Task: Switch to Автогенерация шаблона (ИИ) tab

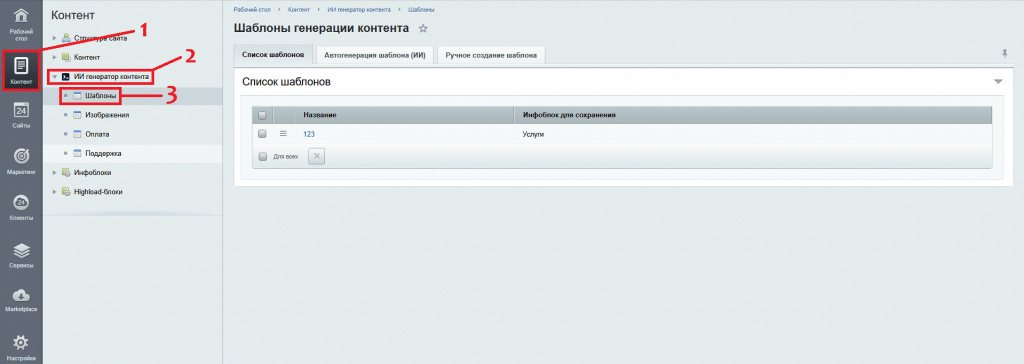Action: [375, 56]
